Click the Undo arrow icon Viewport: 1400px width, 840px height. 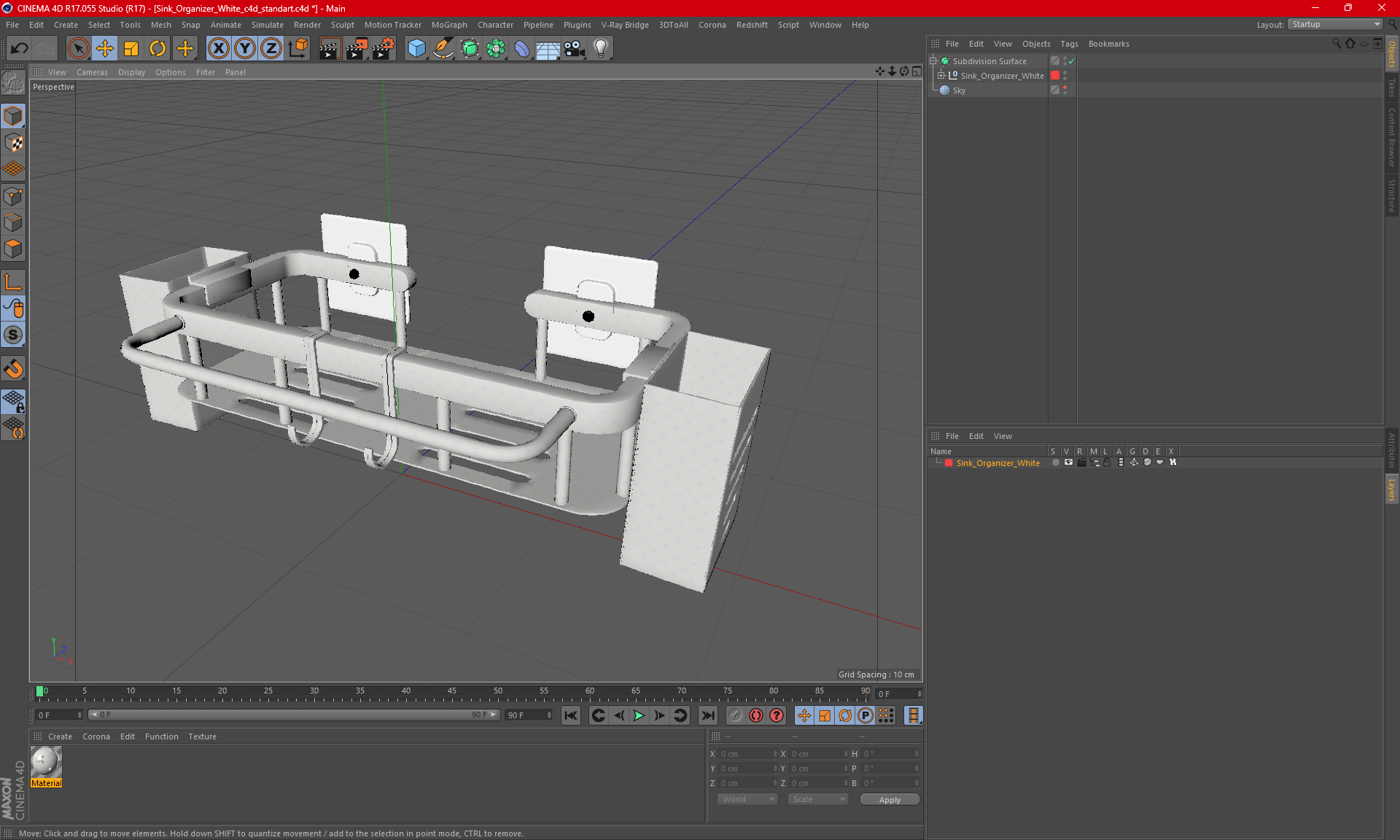coord(20,49)
